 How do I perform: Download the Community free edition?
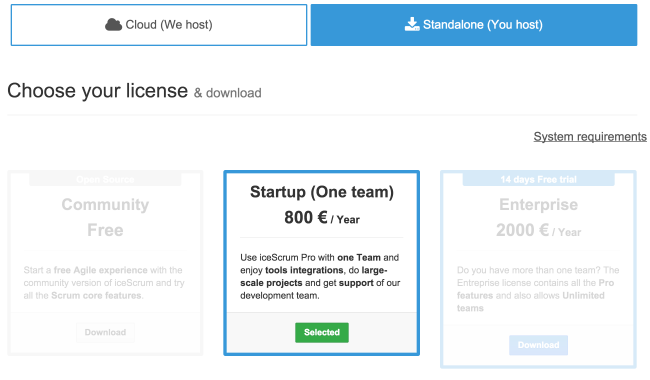click(105, 332)
